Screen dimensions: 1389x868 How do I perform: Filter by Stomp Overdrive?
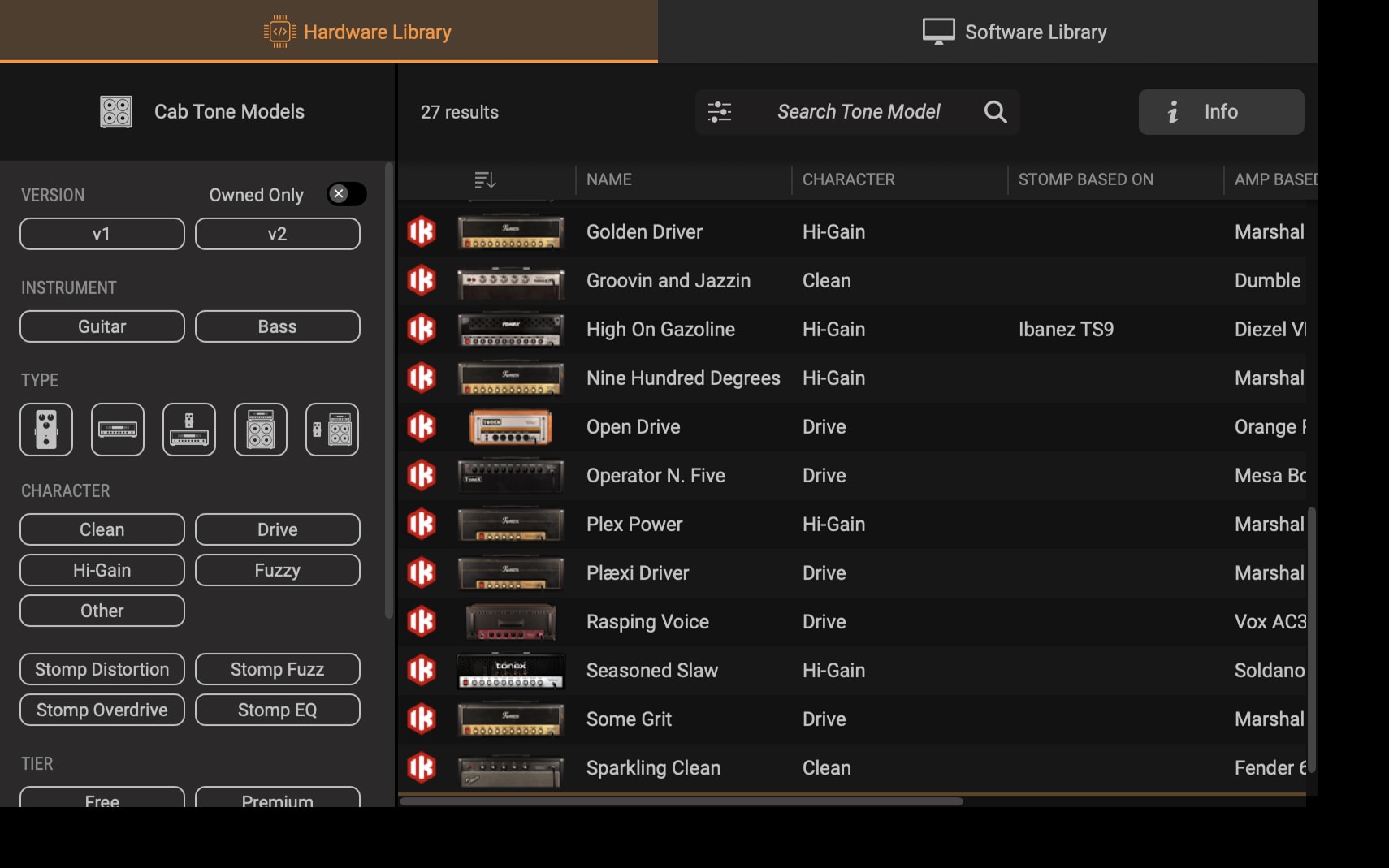pyautogui.click(x=102, y=710)
